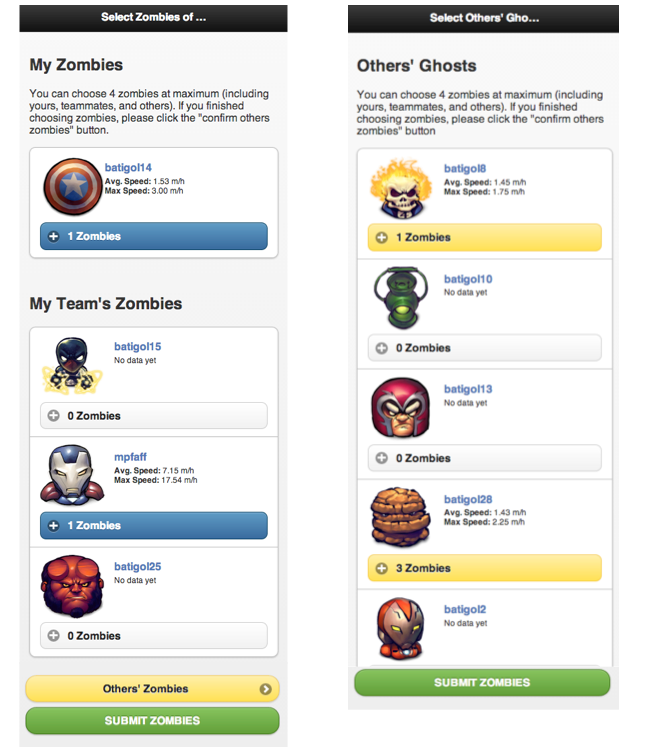Screen dimensions: 650x747
Task: Expand batigol14's blue 1 Zombies bar
Action: pos(154,236)
